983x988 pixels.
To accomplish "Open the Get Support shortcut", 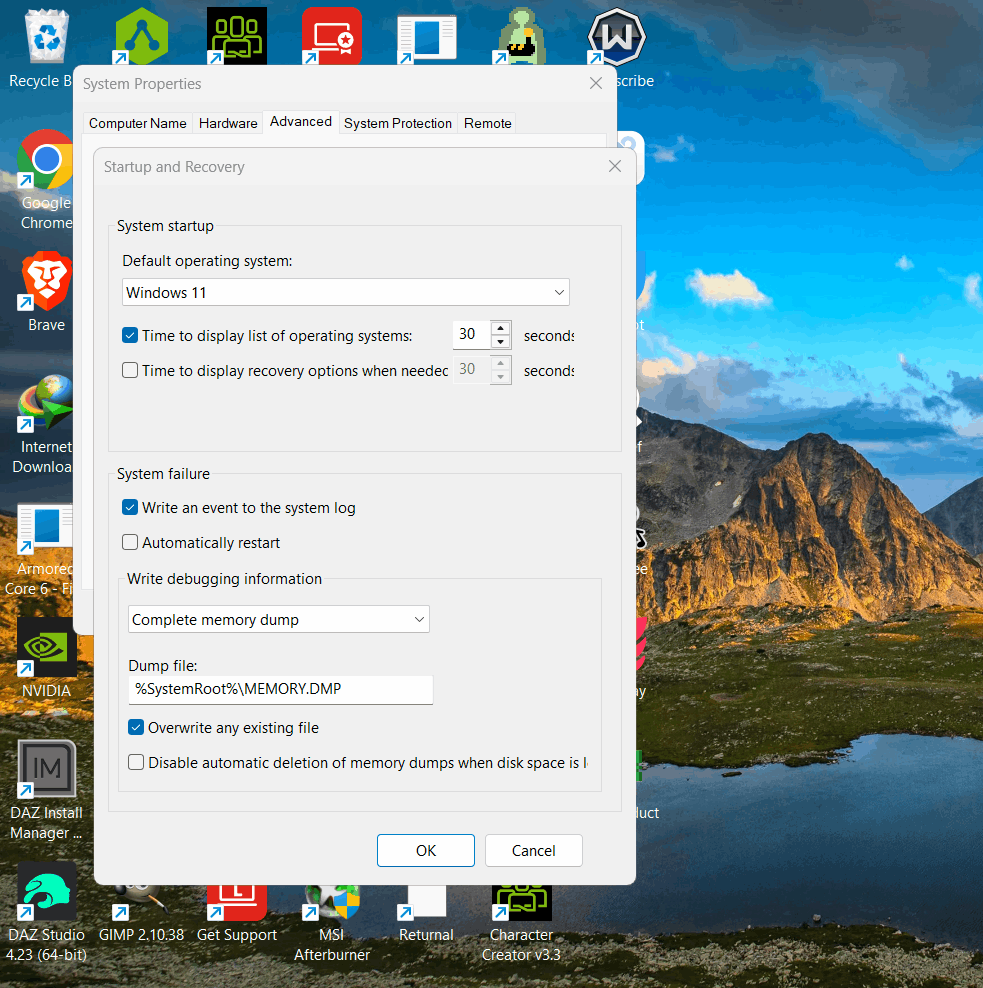I will tap(236, 902).
